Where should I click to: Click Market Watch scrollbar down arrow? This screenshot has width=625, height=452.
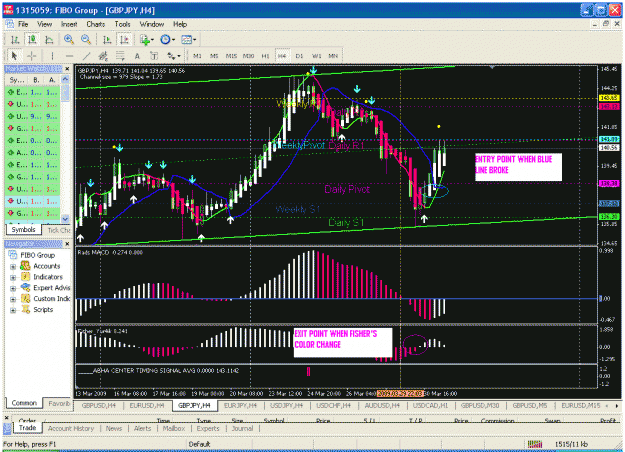[x=65, y=219]
